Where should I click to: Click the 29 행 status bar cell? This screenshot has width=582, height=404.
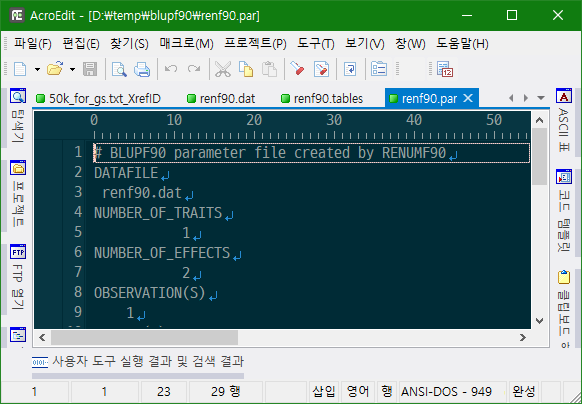tap(226, 391)
